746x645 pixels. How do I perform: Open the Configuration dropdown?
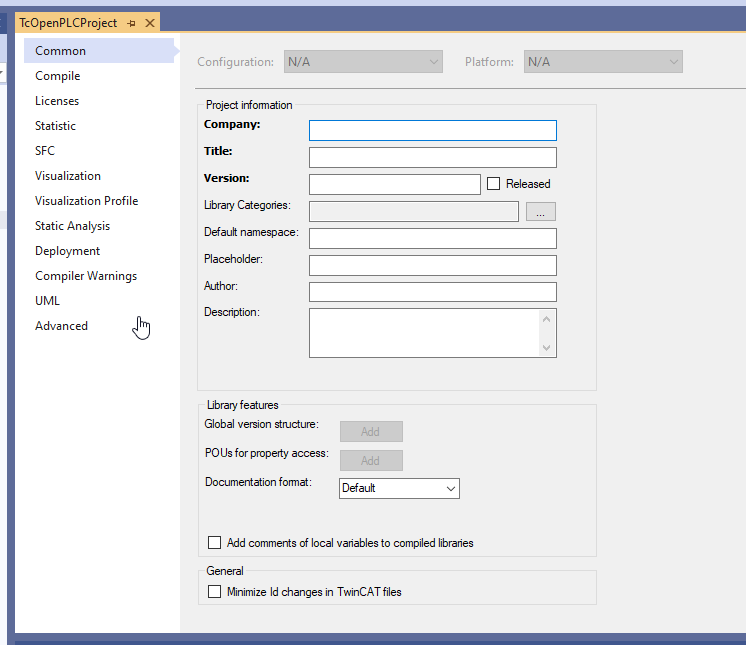[x=363, y=62]
